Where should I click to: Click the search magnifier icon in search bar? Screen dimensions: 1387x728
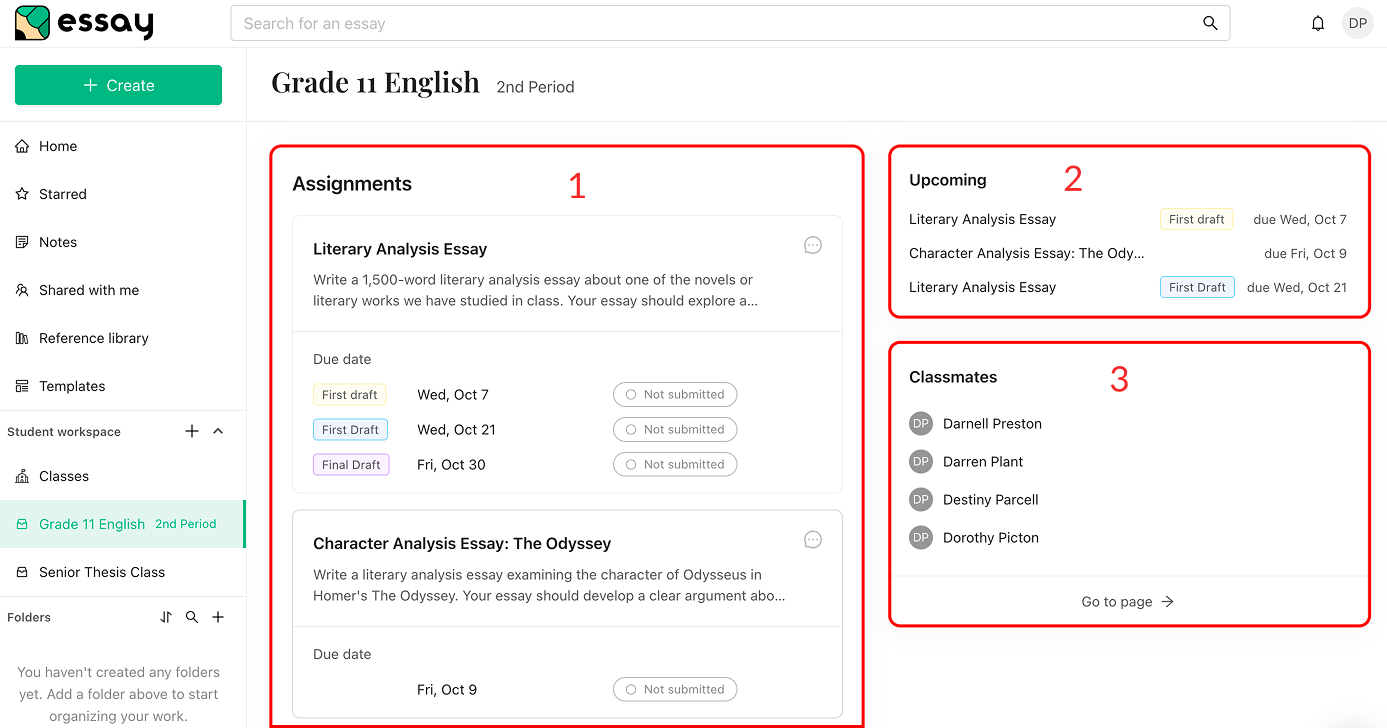click(1210, 24)
